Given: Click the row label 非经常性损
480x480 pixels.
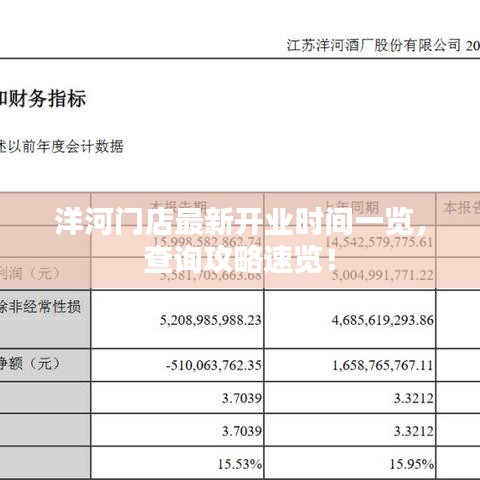Looking at the screenshot, I should pyautogui.click(x=44, y=306).
